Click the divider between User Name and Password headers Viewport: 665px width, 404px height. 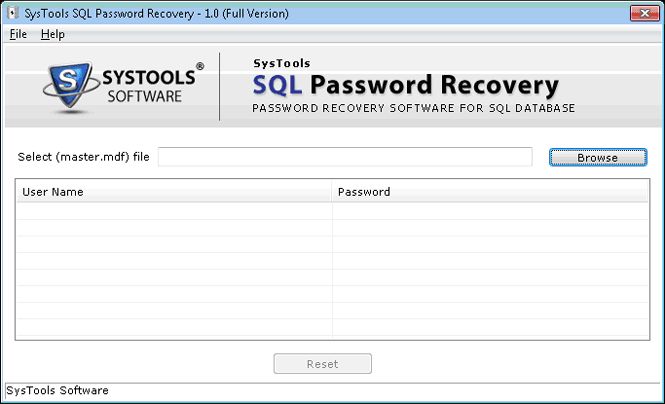coord(332,192)
